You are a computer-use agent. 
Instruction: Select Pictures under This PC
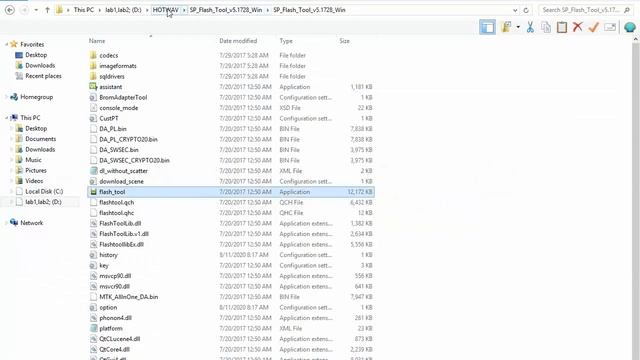(36, 170)
